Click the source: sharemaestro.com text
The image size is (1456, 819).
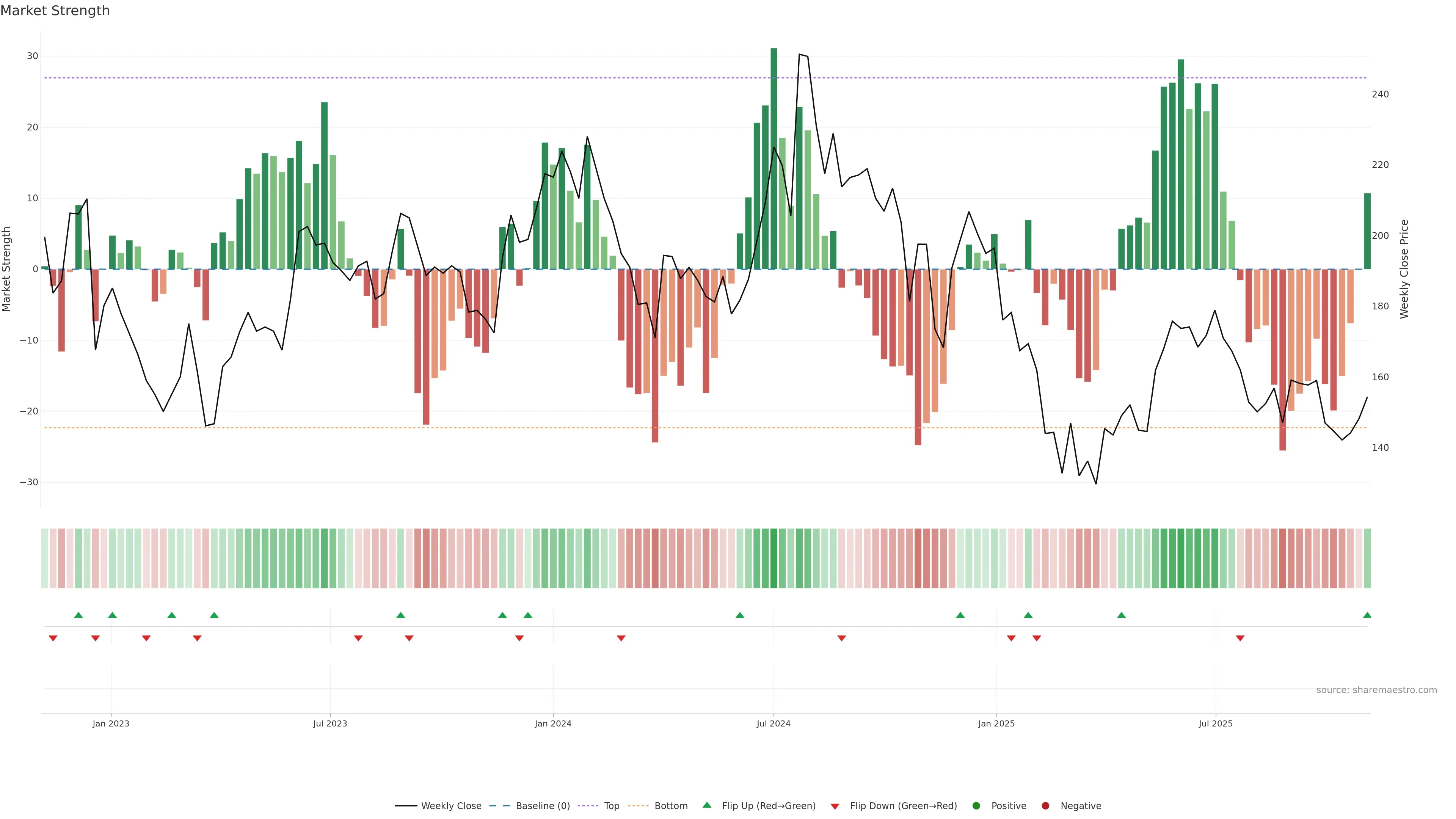(1376, 690)
